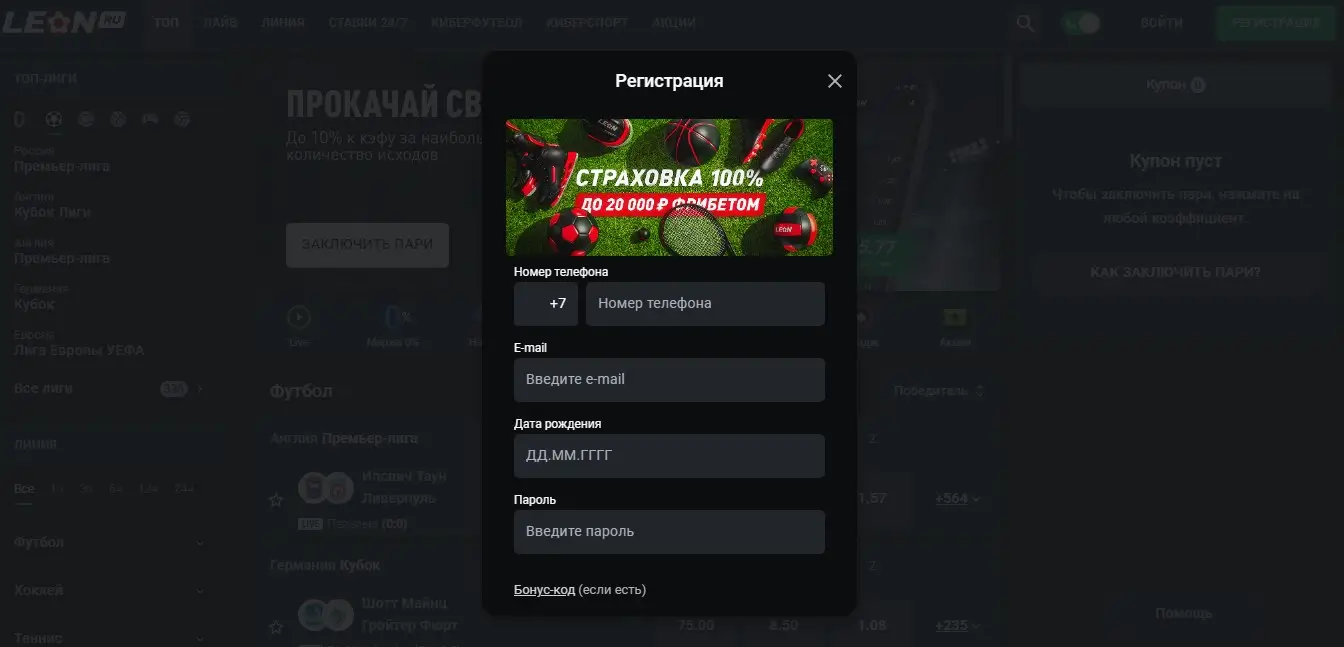Open the +7 country code selector
The height and width of the screenshot is (647, 1344).
coord(546,303)
